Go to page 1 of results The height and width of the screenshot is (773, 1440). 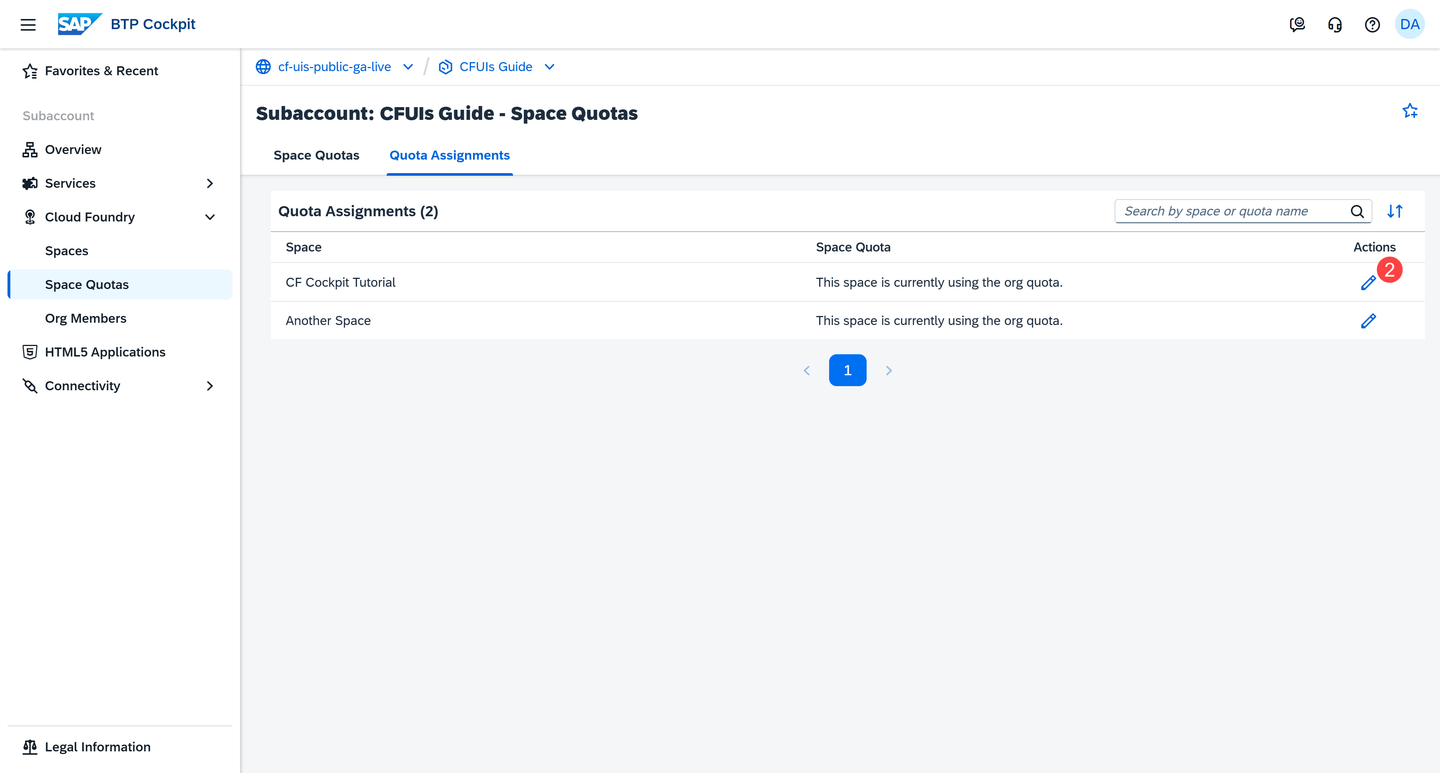tap(848, 370)
